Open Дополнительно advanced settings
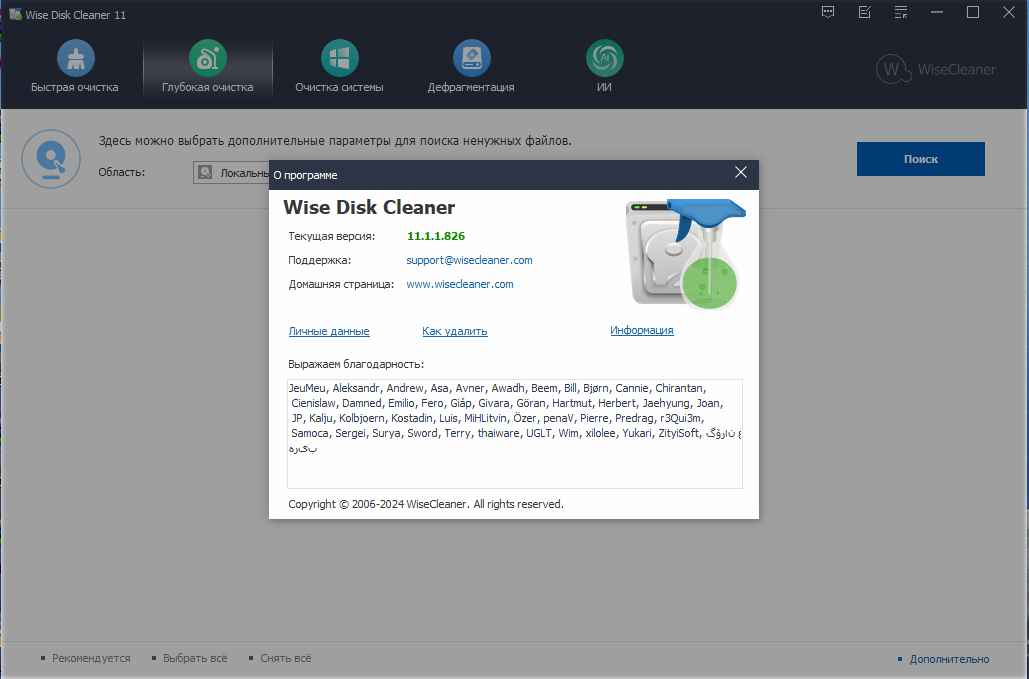The image size is (1029, 679). click(949, 659)
